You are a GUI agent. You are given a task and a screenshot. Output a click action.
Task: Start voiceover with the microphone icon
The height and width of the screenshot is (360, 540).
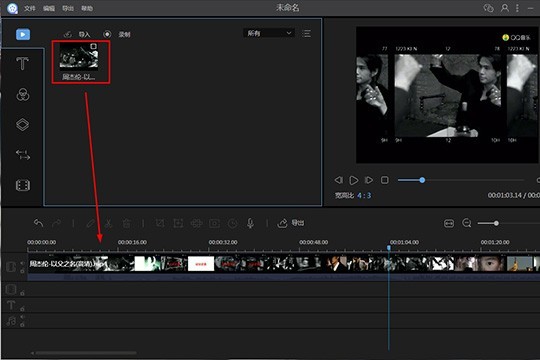250,223
